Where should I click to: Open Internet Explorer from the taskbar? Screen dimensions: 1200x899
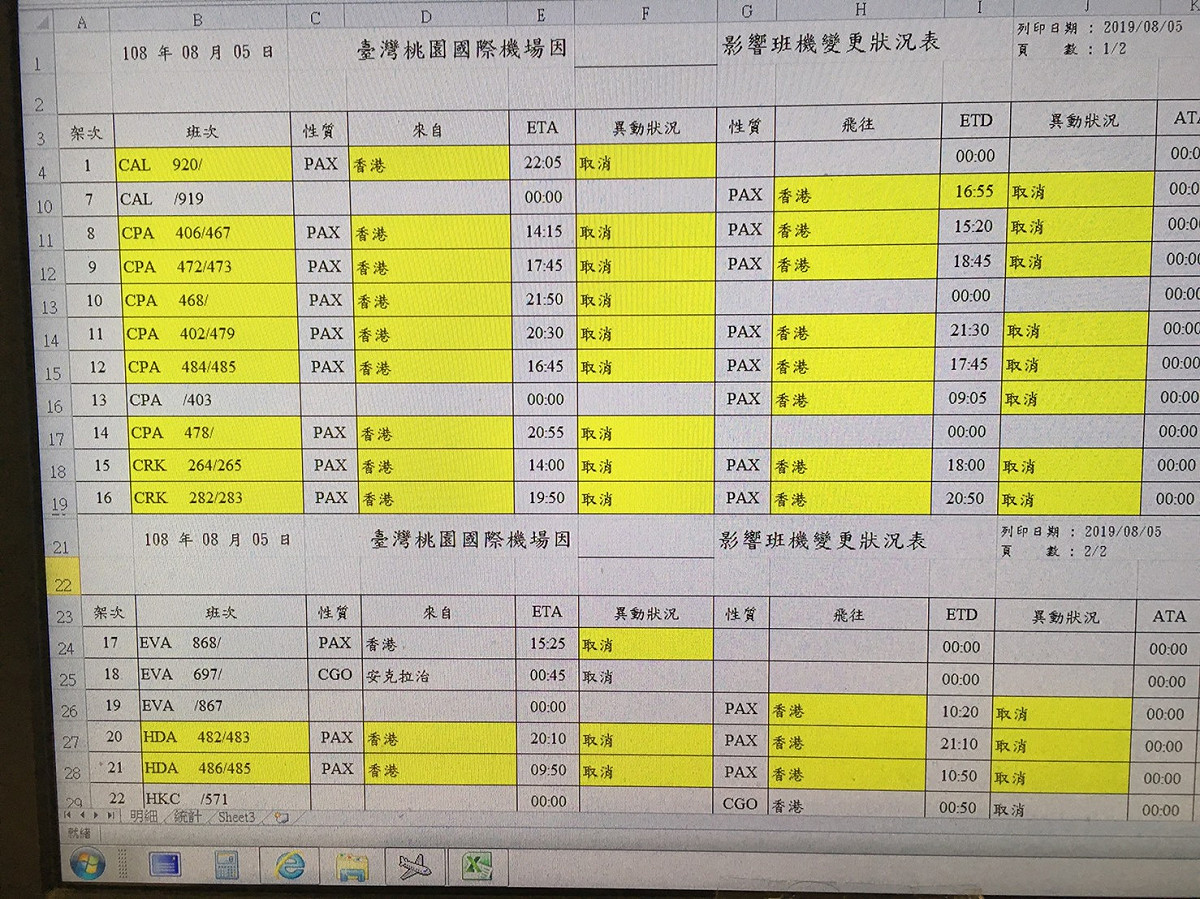[290, 864]
